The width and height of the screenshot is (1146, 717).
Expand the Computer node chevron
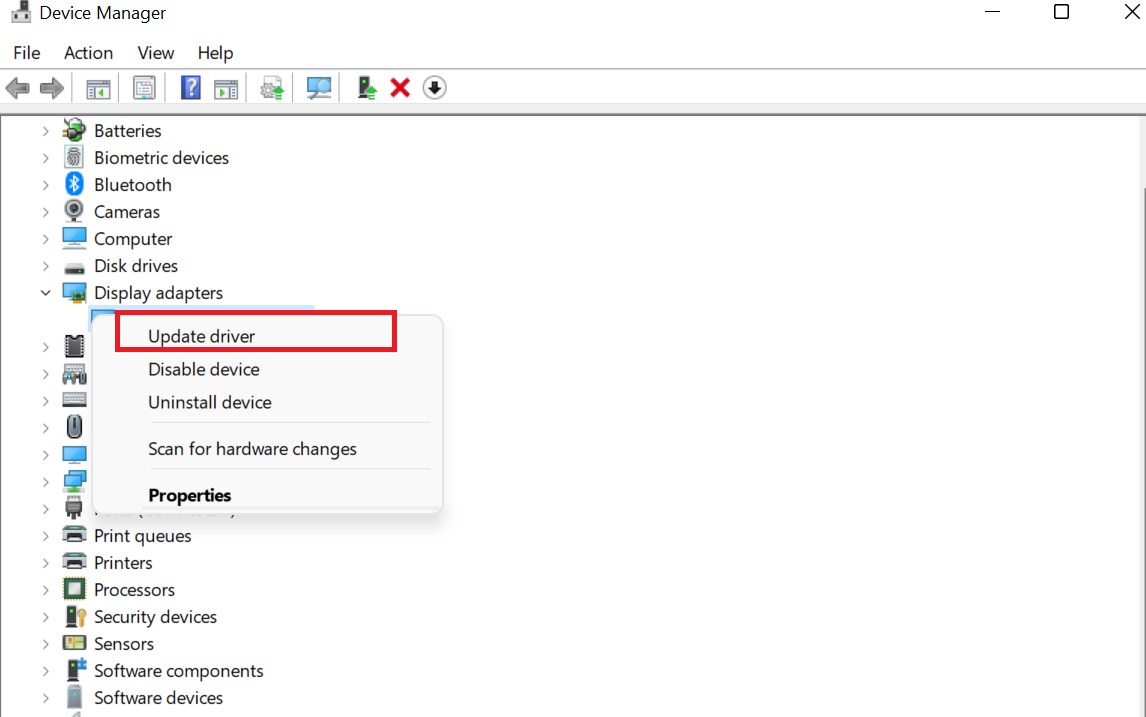coord(45,240)
